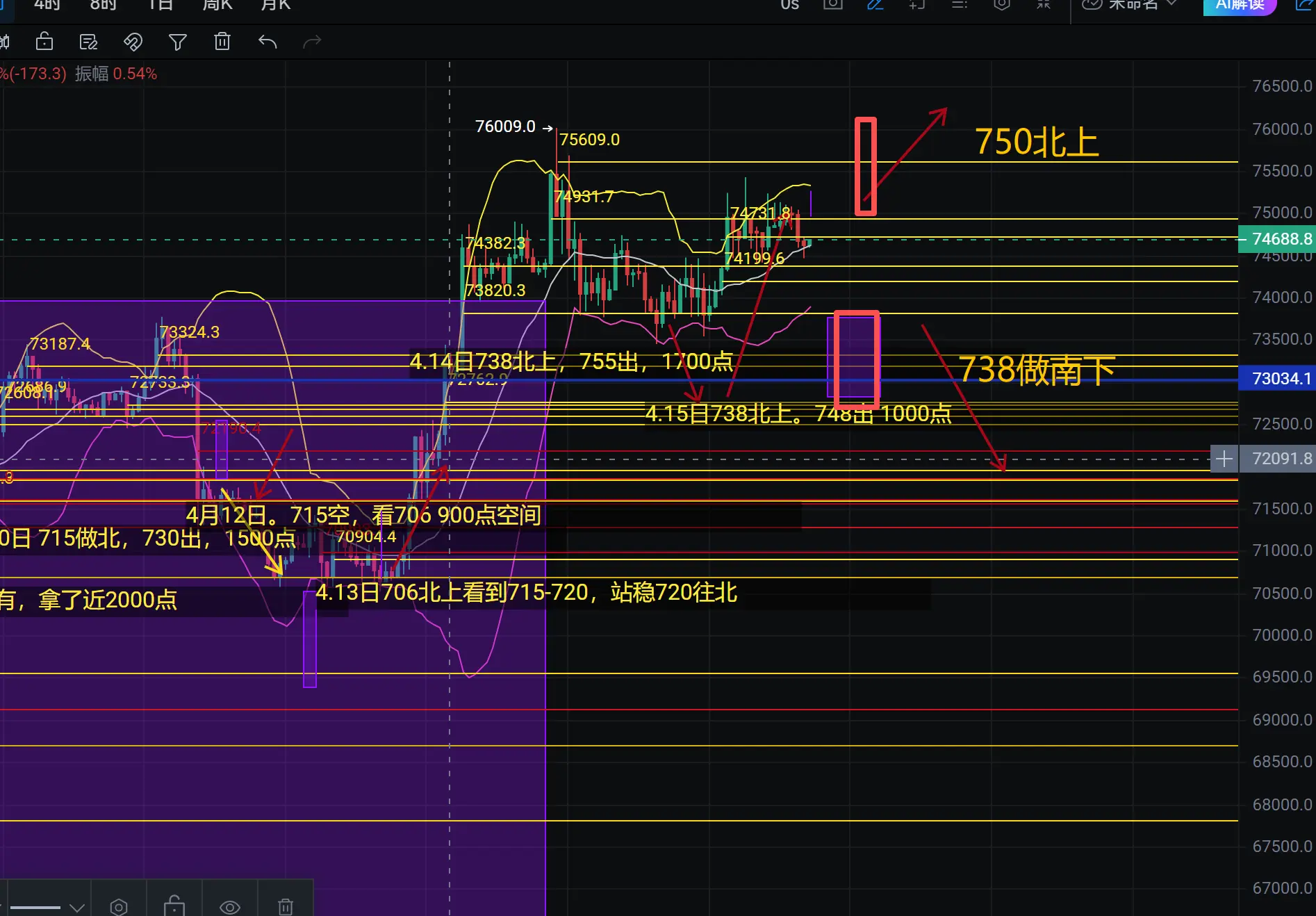Open the list settings icon in top bar
This screenshot has width=1316, height=916.
[x=960, y=4]
